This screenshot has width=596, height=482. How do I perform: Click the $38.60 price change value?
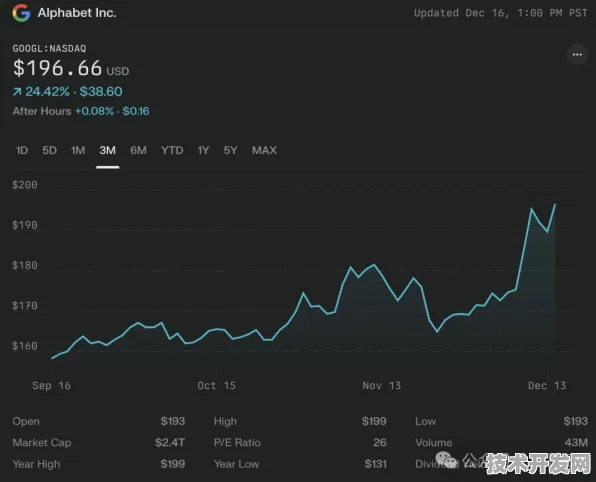click(x=101, y=92)
